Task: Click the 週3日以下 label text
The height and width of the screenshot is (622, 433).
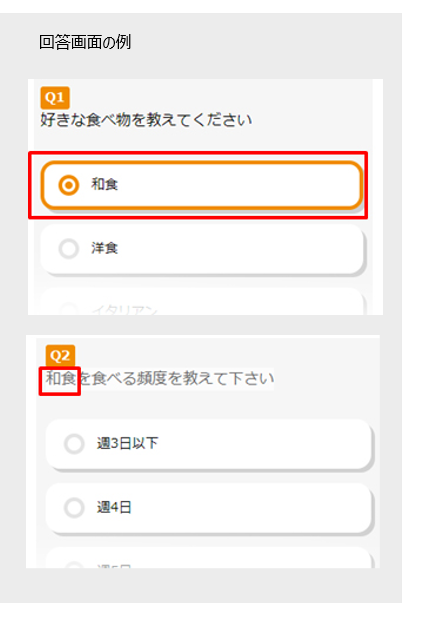Action: tap(127, 443)
